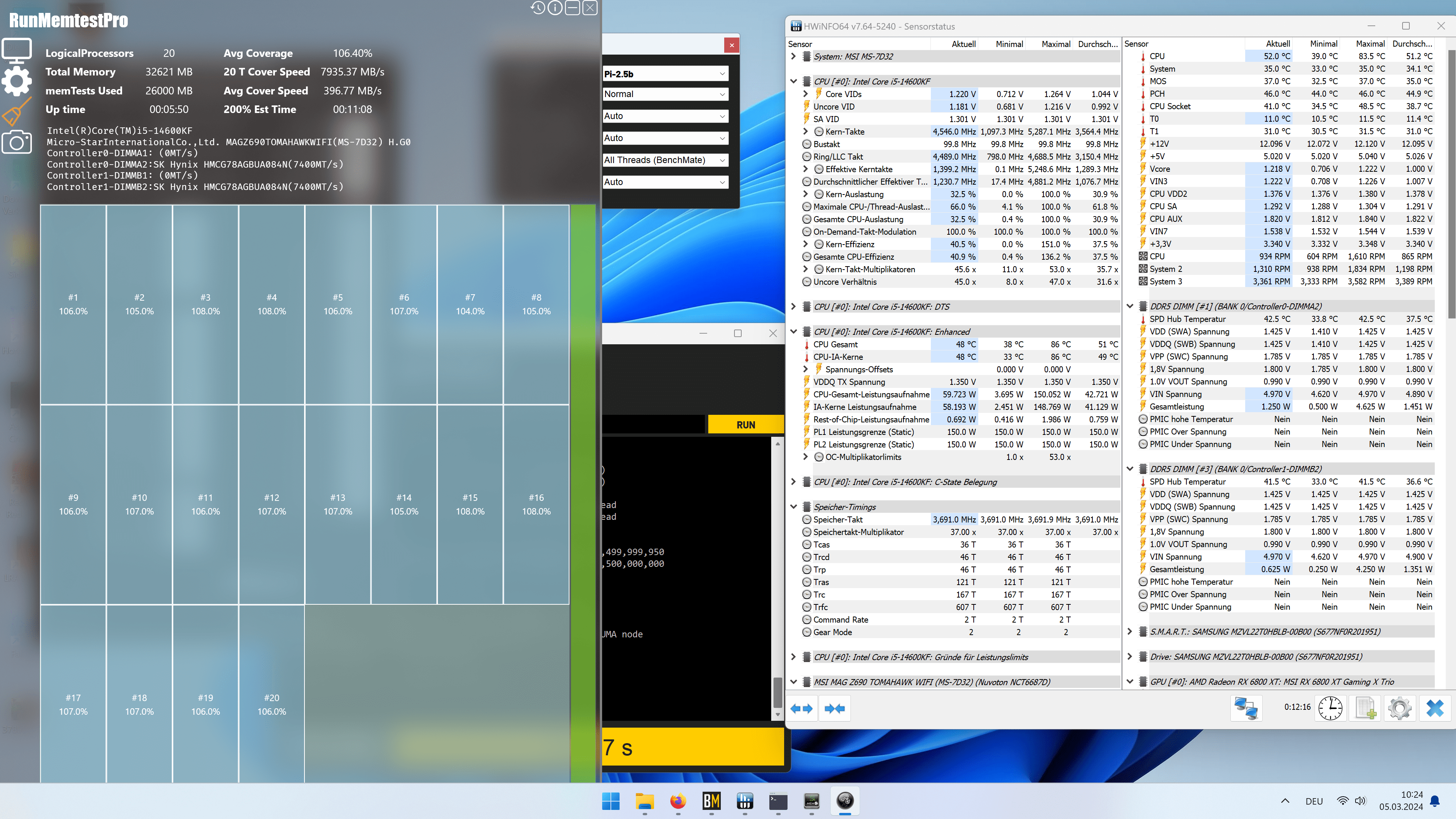Expand System: MSI MS-7D32 section
Screen dimensions: 1456x819
tap(794, 56)
